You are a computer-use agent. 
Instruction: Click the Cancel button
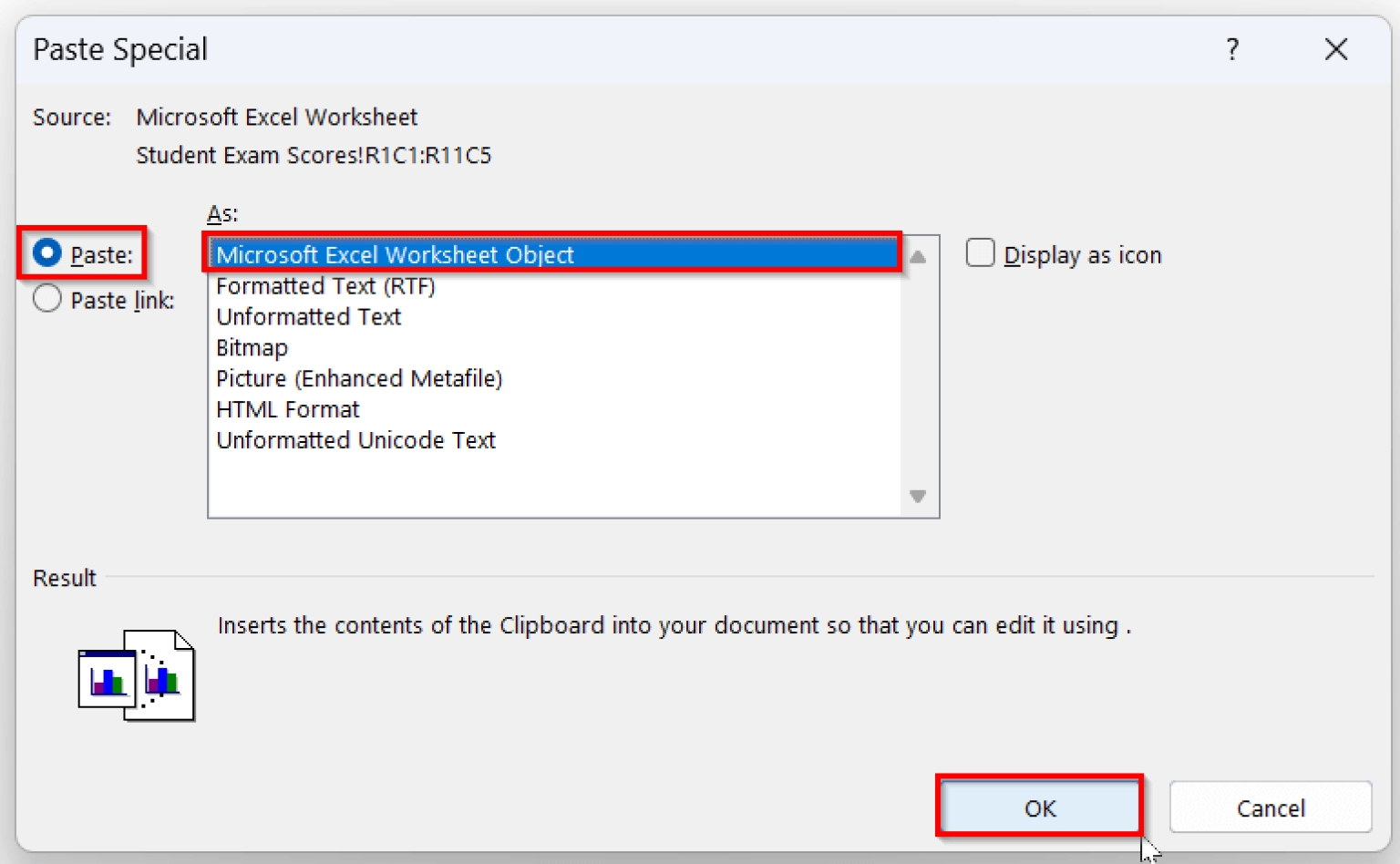coord(1271,807)
